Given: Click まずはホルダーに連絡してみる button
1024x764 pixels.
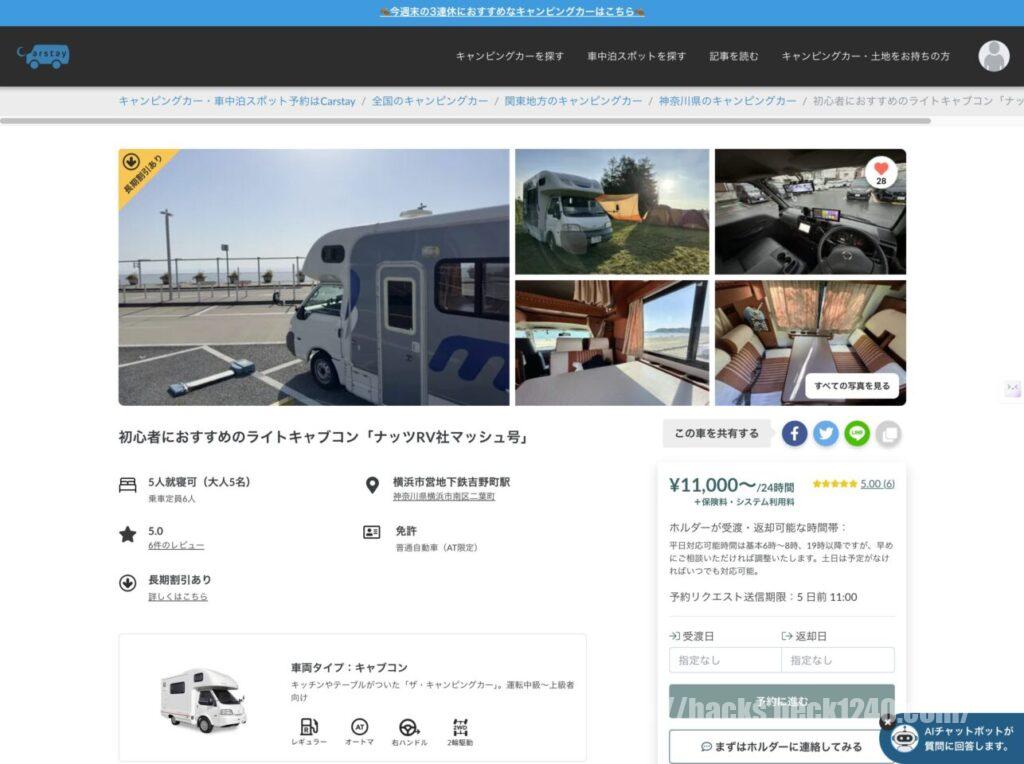Looking at the screenshot, I should click(x=781, y=746).
